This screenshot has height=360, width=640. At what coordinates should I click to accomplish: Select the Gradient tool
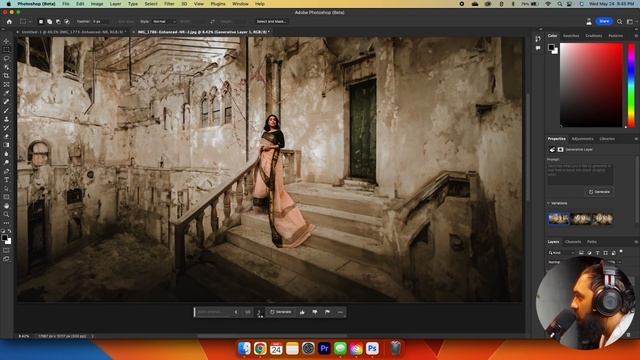point(6,145)
